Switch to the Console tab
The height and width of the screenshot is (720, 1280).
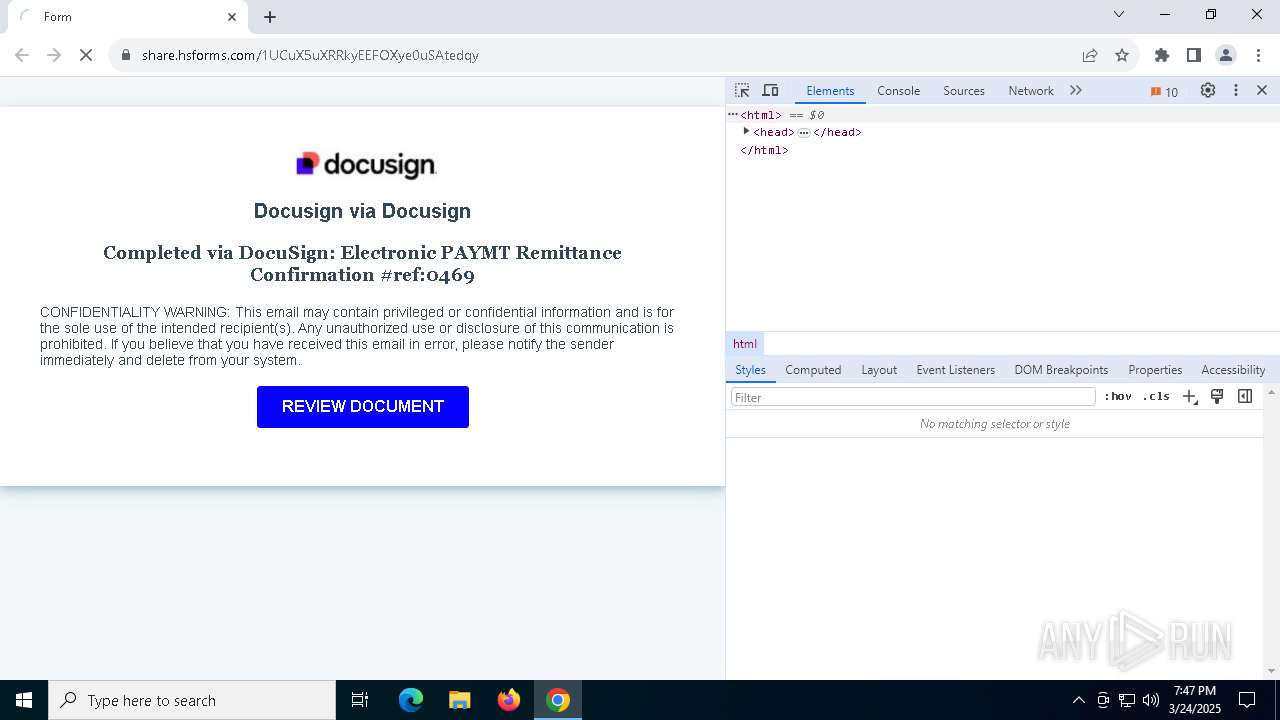(898, 90)
